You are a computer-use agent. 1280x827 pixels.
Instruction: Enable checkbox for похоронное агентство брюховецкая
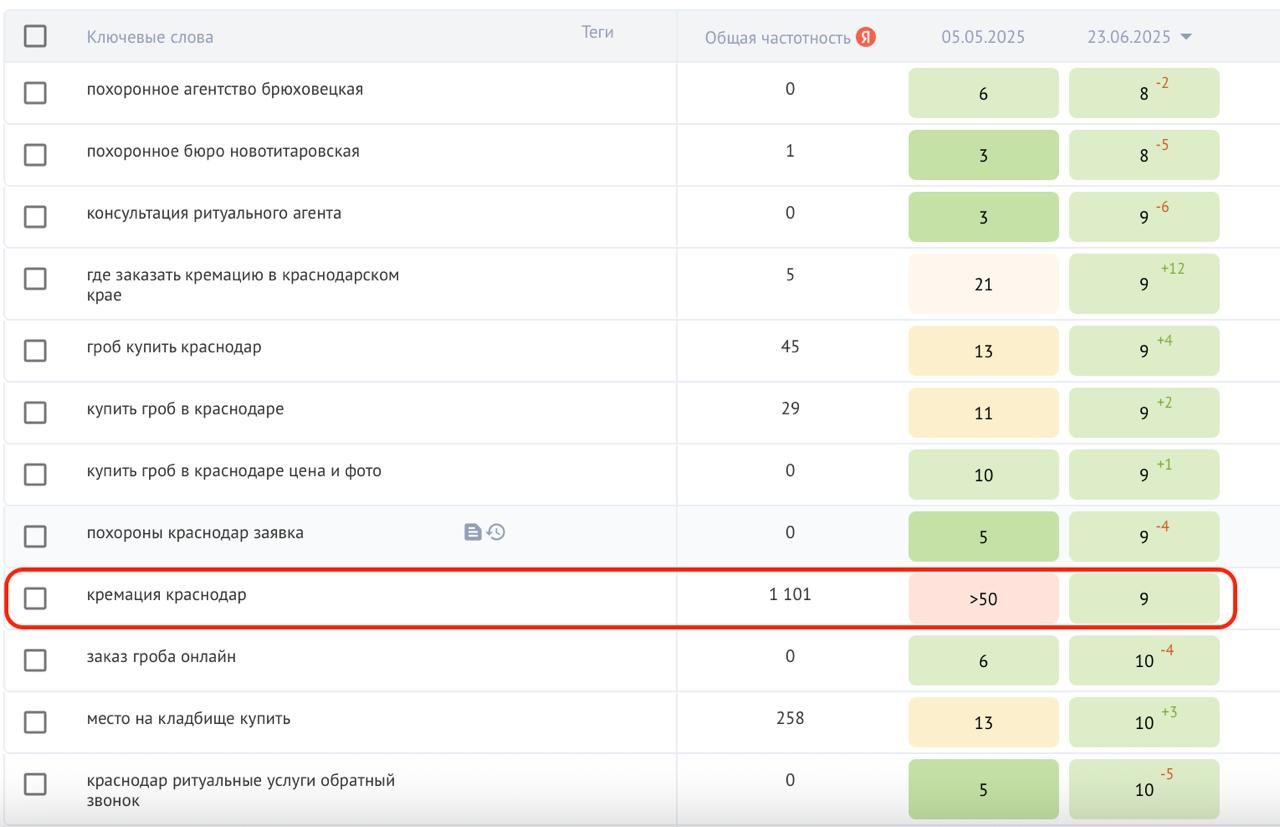[x=35, y=92]
